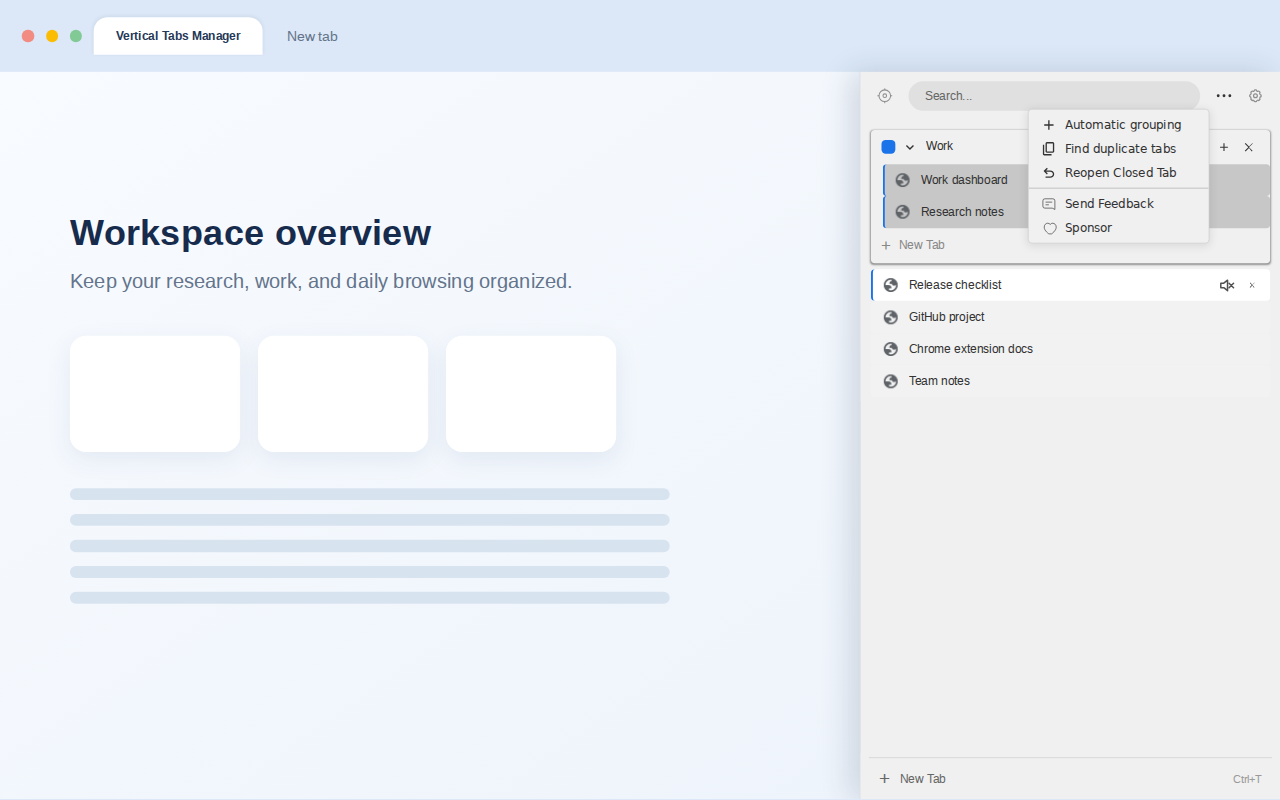This screenshot has height=800, width=1280.
Task: Click globe icon of Team notes tab
Action: point(891,381)
